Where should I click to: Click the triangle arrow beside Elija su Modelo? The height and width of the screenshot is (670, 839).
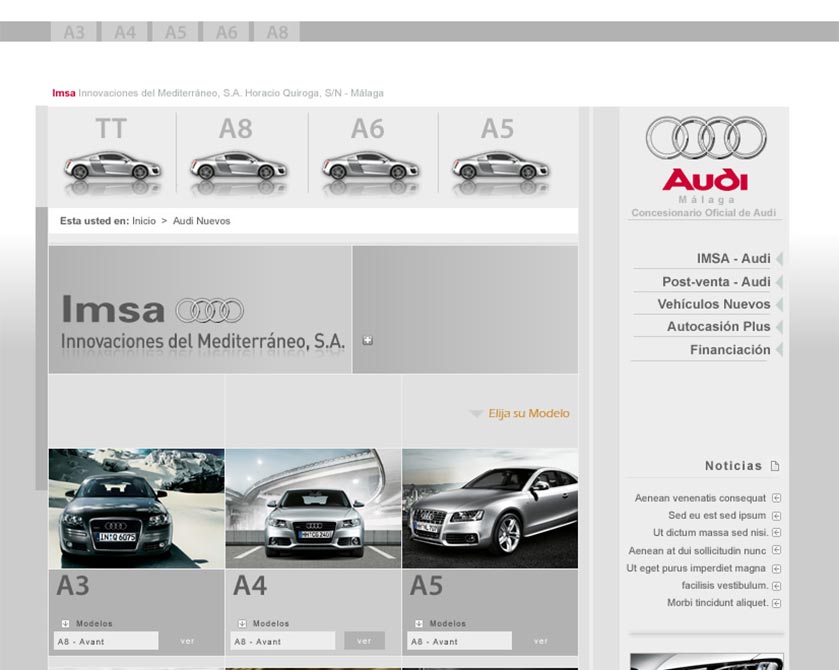pos(476,414)
